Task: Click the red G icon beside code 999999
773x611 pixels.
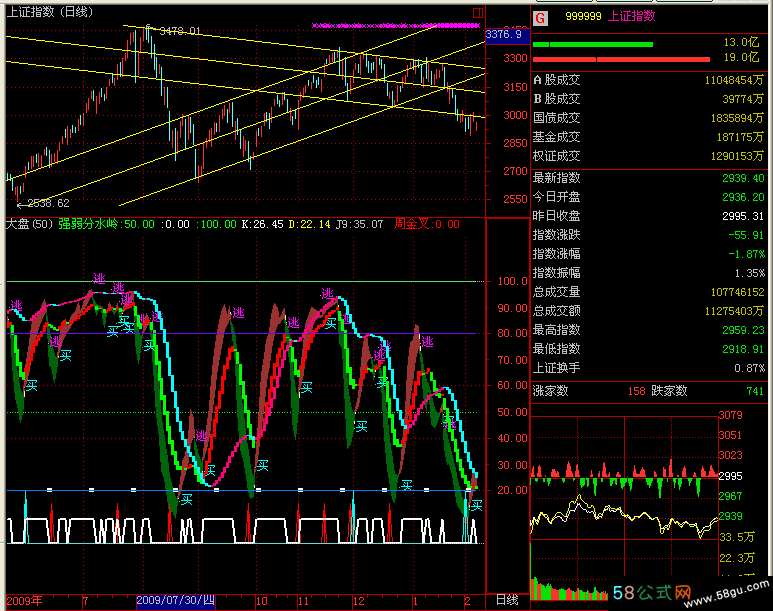Action: click(540, 17)
